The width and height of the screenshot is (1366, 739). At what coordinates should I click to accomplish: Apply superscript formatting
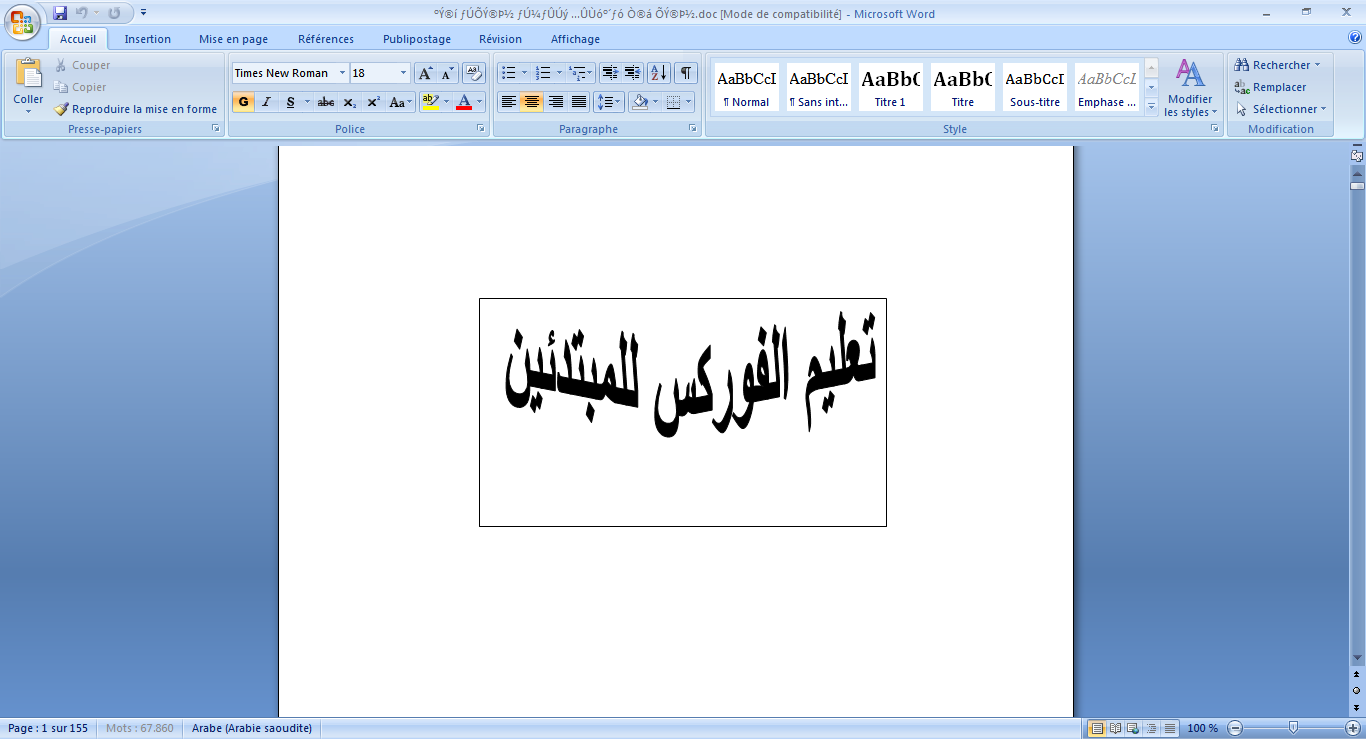click(373, 102)
